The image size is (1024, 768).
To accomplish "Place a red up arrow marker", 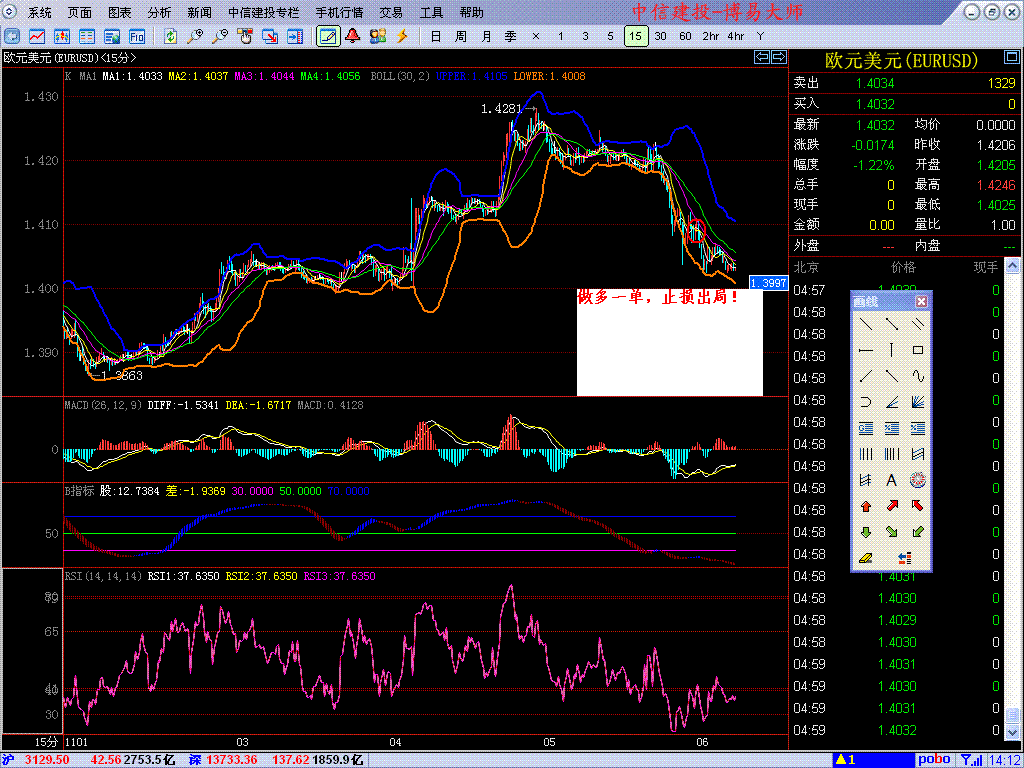I will point(865,506).
